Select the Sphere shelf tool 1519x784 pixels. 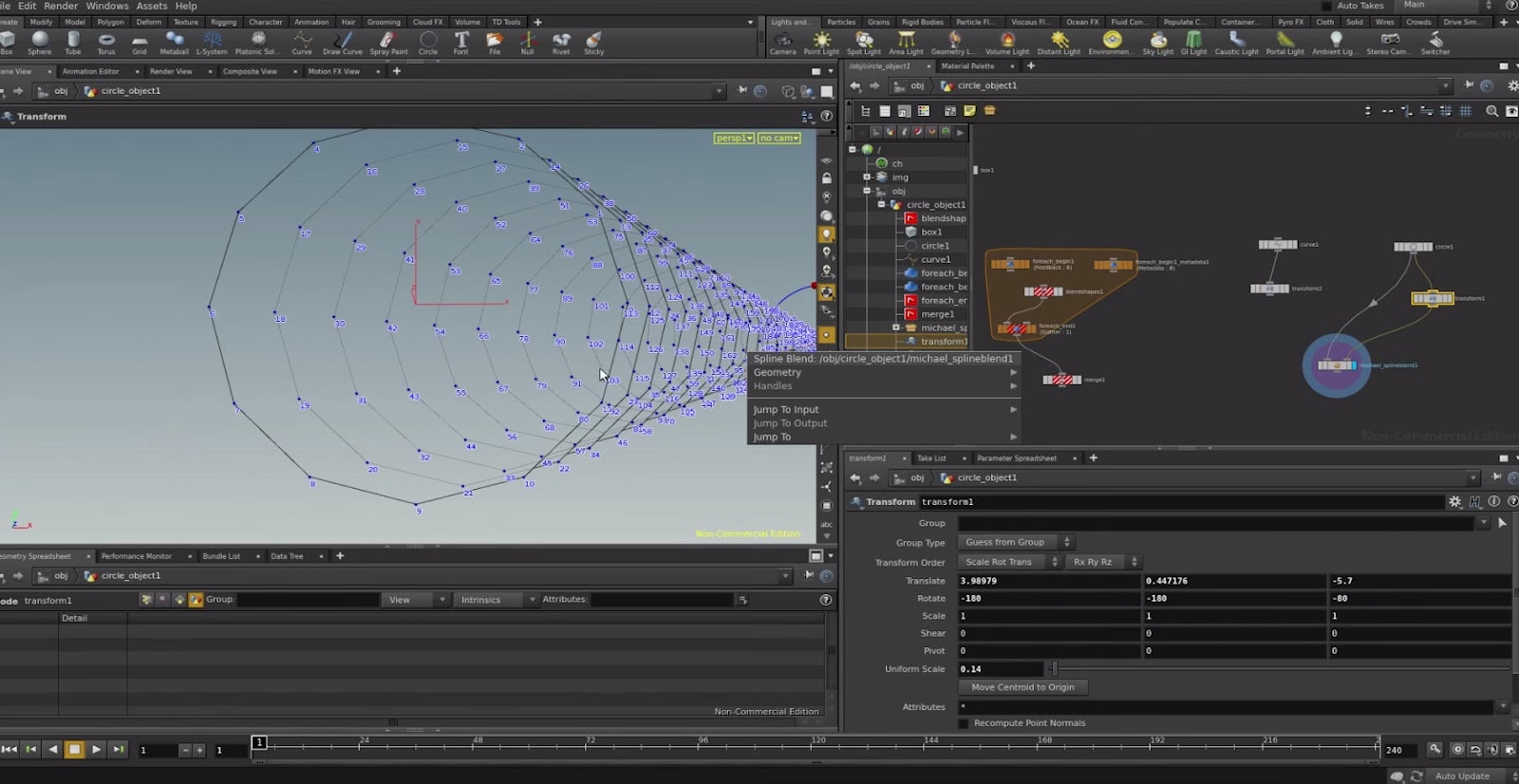pos(39,42)
